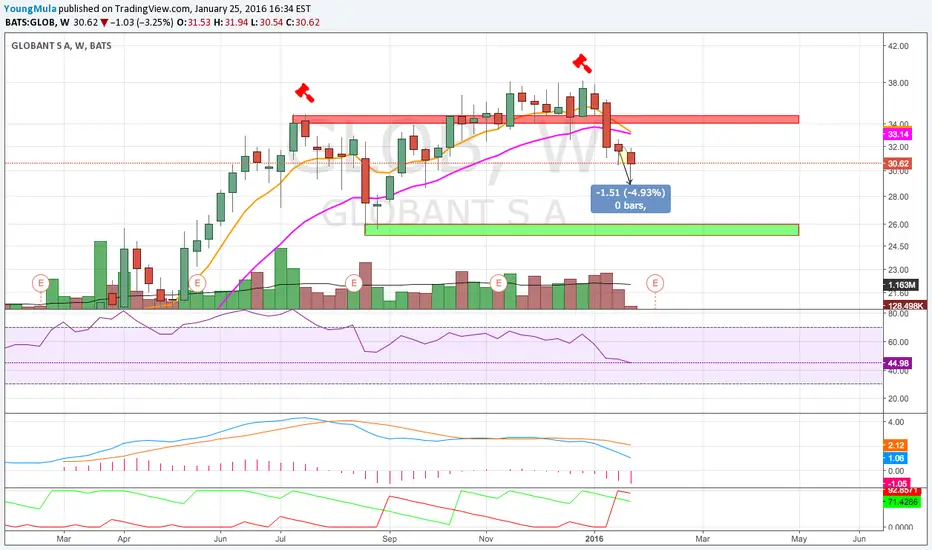Click the 20.00 RSI axis label
This screenshot has height=550, width=932.
tap(898, 399)
